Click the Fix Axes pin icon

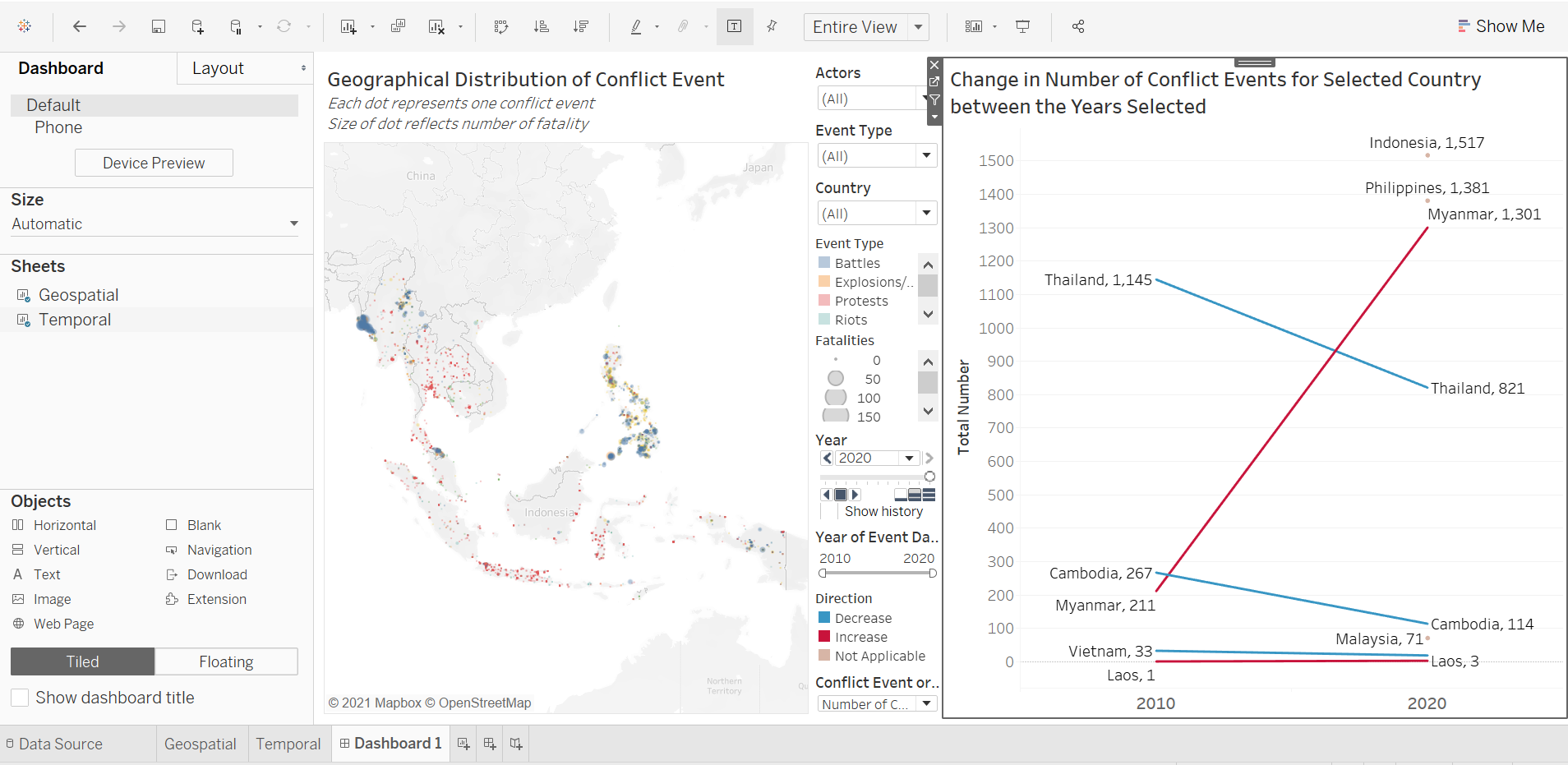click(x=772, y=26)
